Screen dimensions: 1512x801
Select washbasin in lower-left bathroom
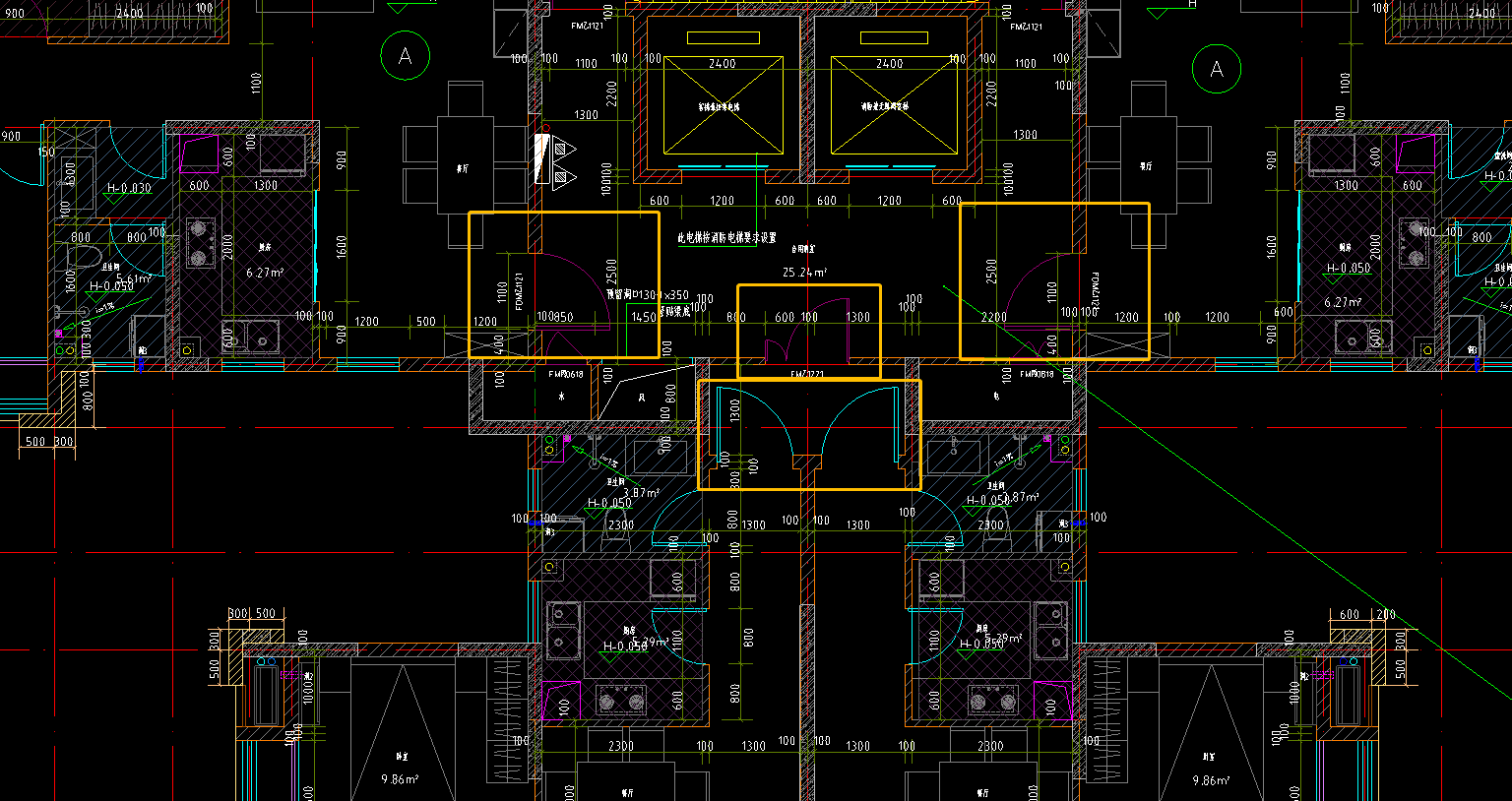tap(661, 457)
